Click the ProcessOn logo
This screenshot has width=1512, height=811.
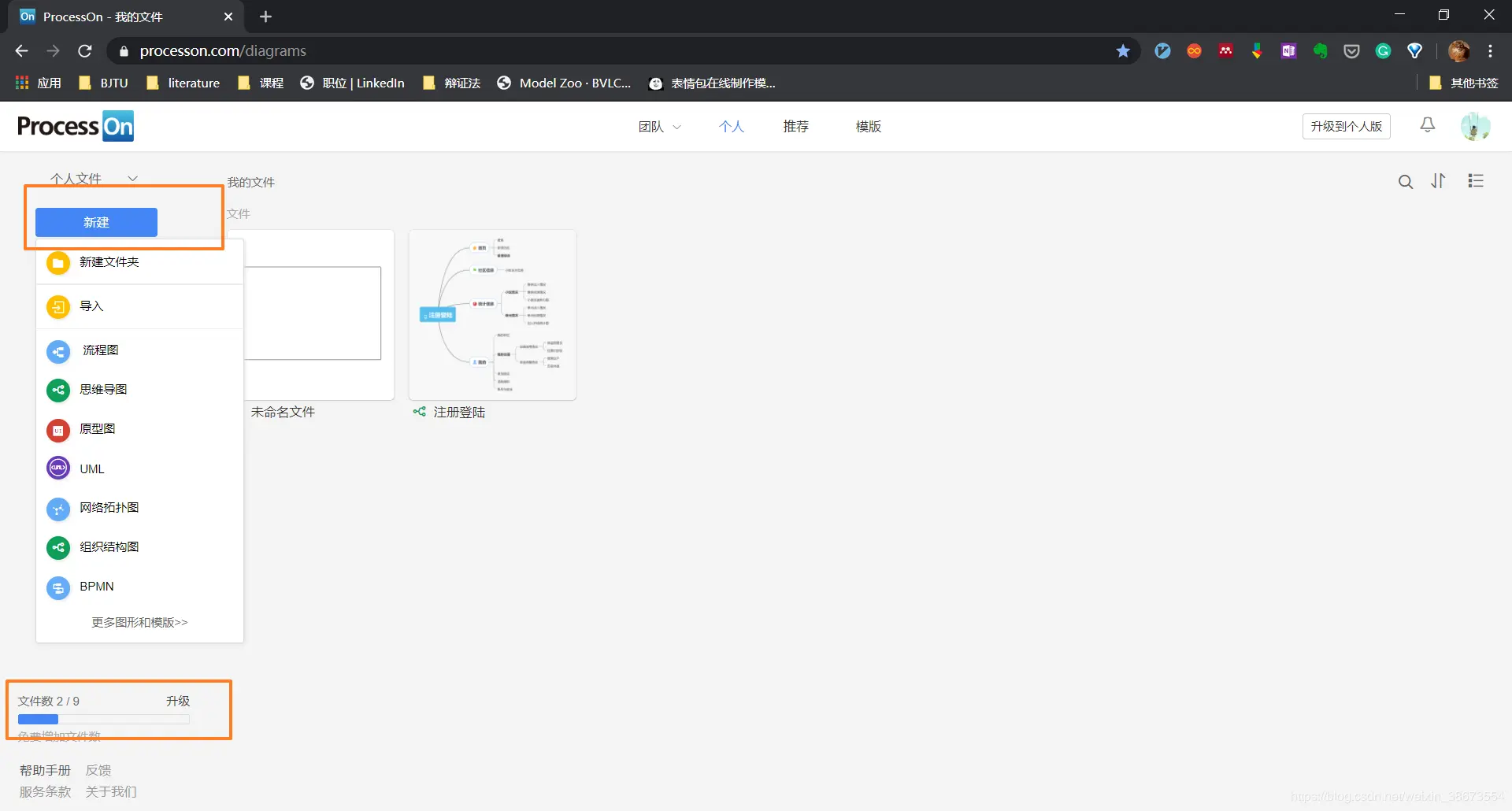76,126
